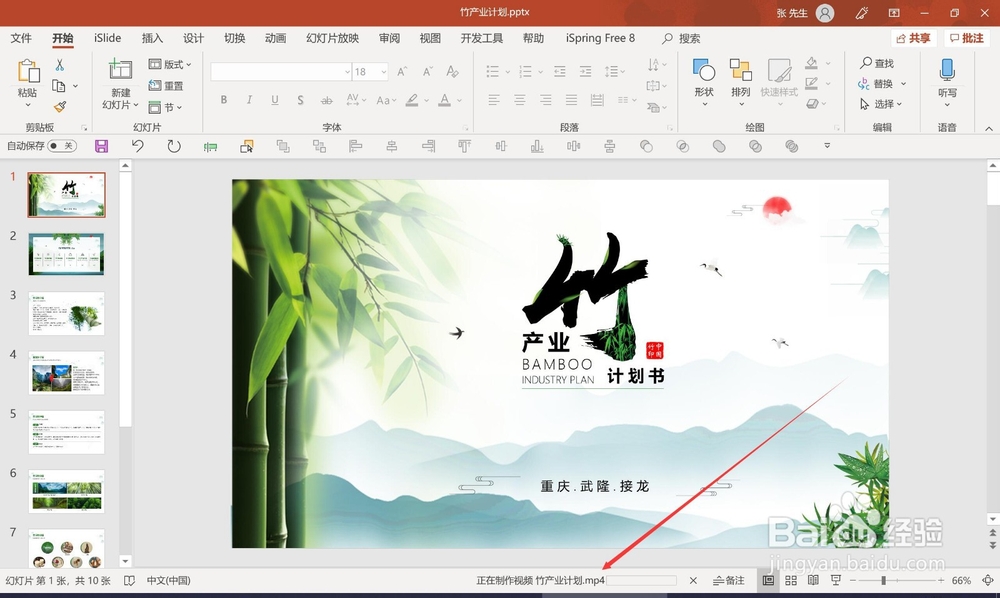Save the presentation with the purple disk icon
1000x598 pixels.
(x=101, y=146)
